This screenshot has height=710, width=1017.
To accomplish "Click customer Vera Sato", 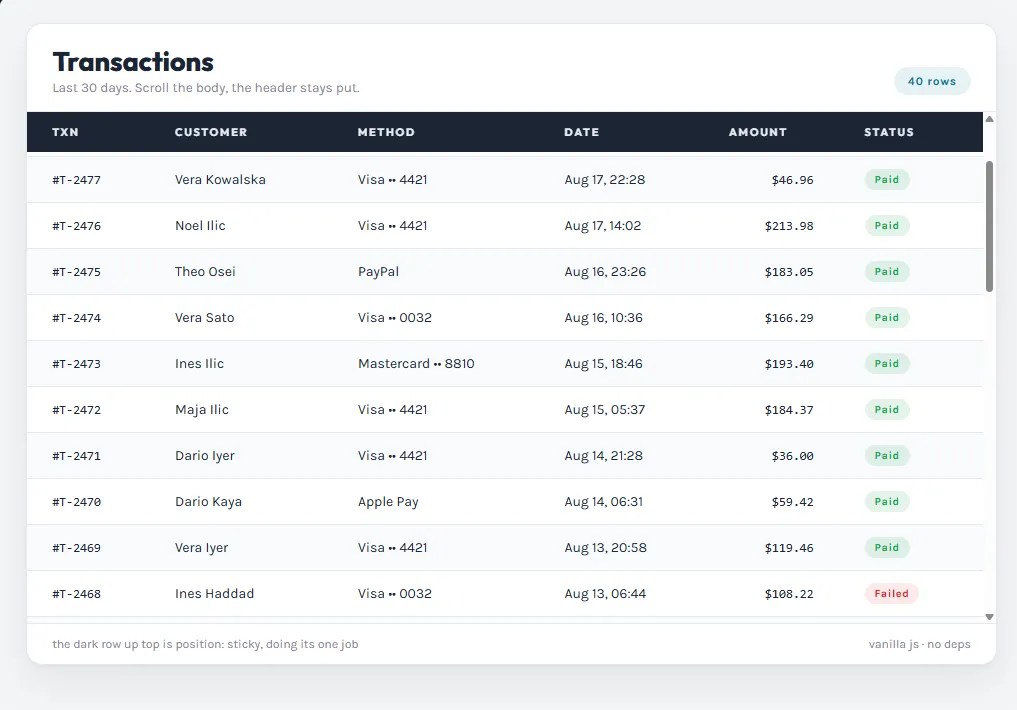I will (204, 318).
